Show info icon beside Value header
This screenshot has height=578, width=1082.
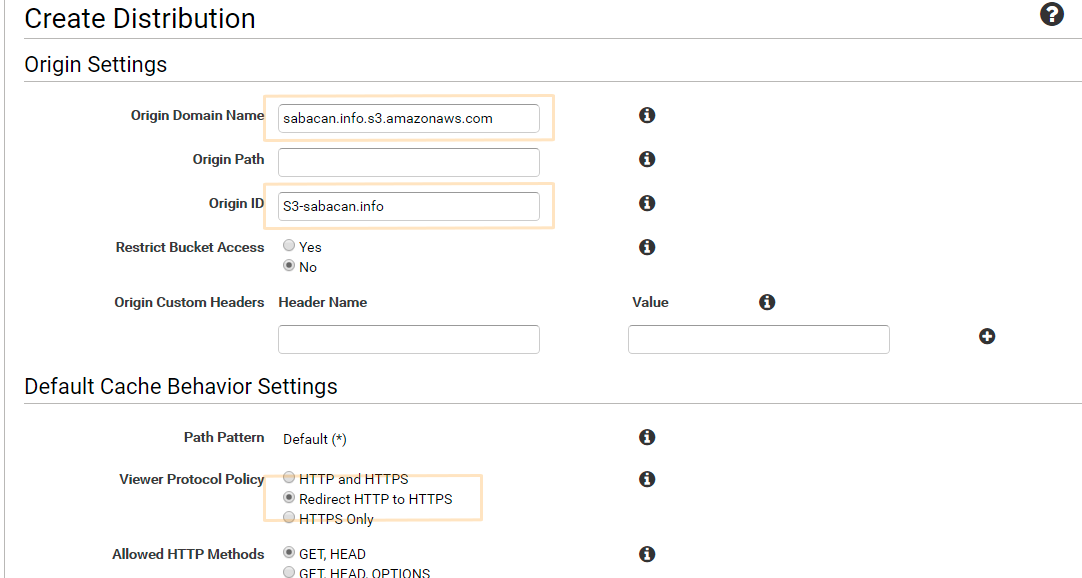pos(767,302)
